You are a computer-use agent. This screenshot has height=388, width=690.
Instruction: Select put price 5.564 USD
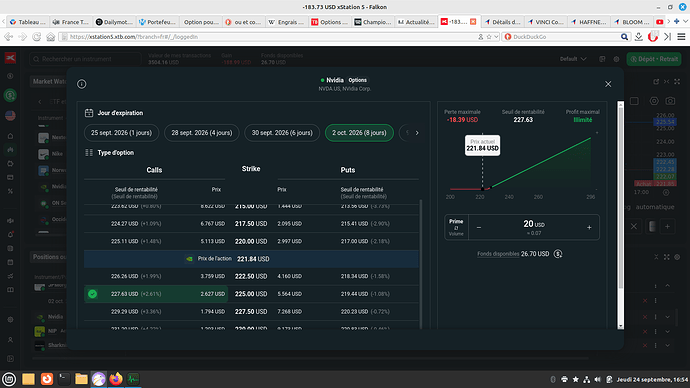tap(290, 294)
